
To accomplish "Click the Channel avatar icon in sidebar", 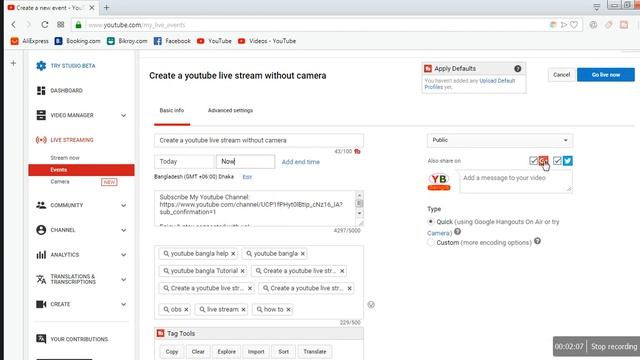I will [41, 230].
